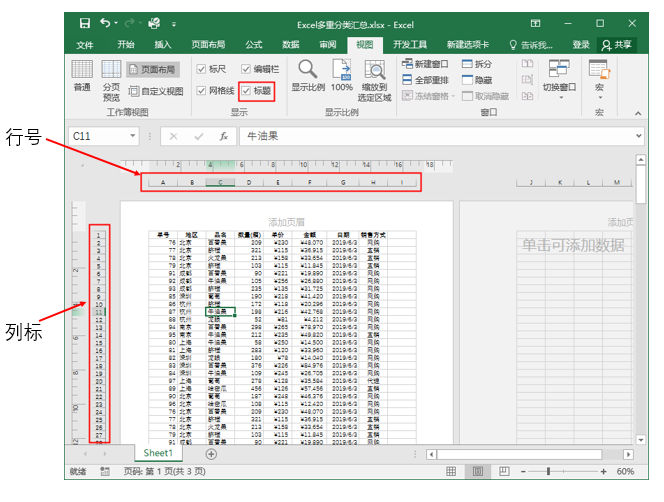
Task: Click Sign in (登录)
Action: (x=581, y=45)
